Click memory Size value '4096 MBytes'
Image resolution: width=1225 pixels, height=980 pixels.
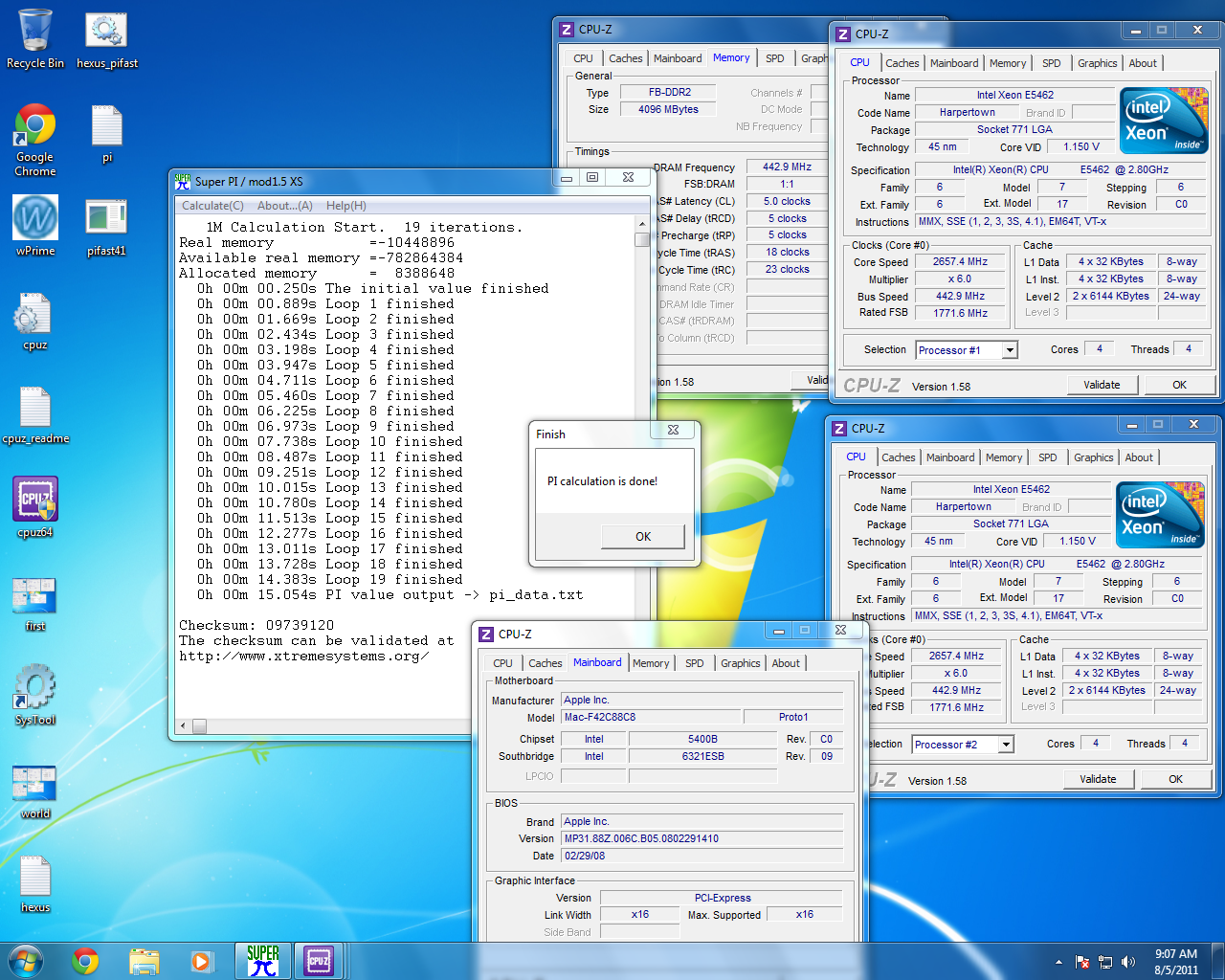point(668,109)
